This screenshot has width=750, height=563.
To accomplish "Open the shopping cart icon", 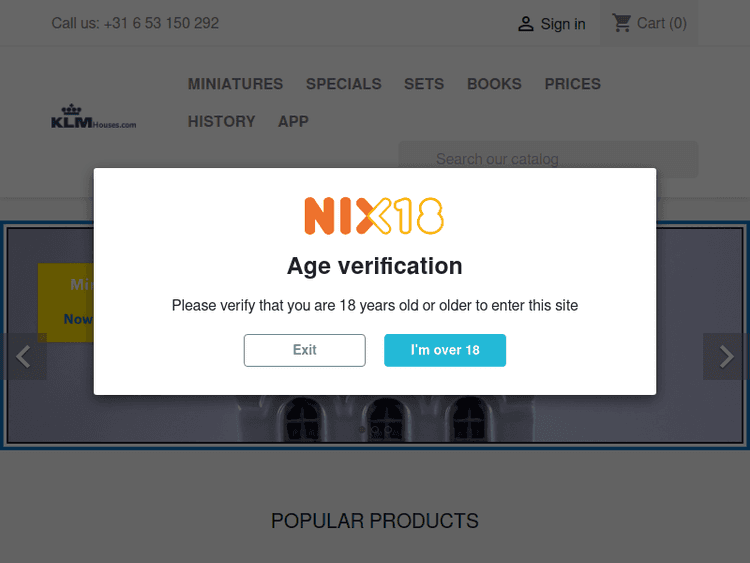I will [x=622, y=23].
